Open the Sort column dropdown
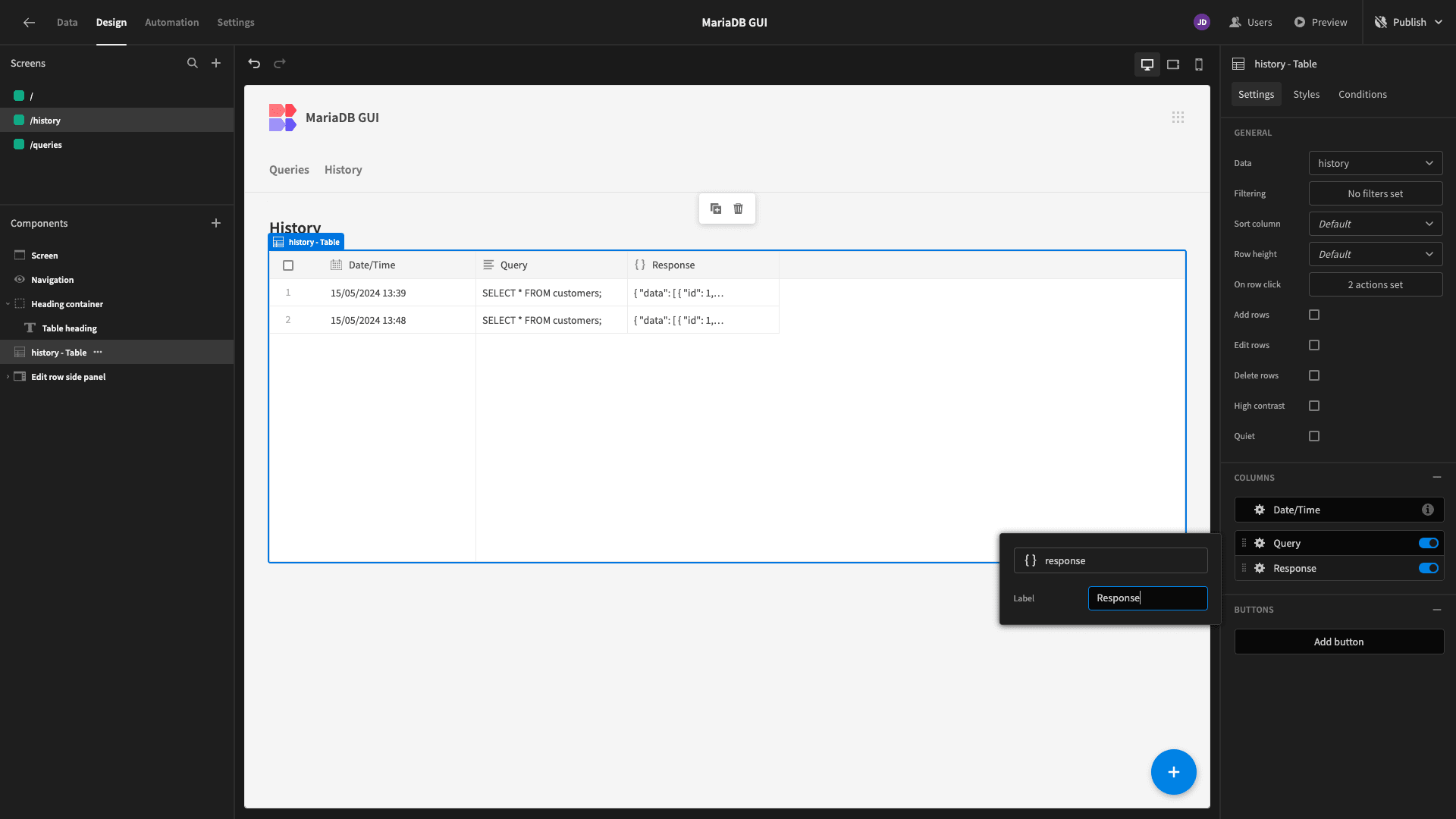Viewport: 1456px width, 819px height. [1376, 224]
